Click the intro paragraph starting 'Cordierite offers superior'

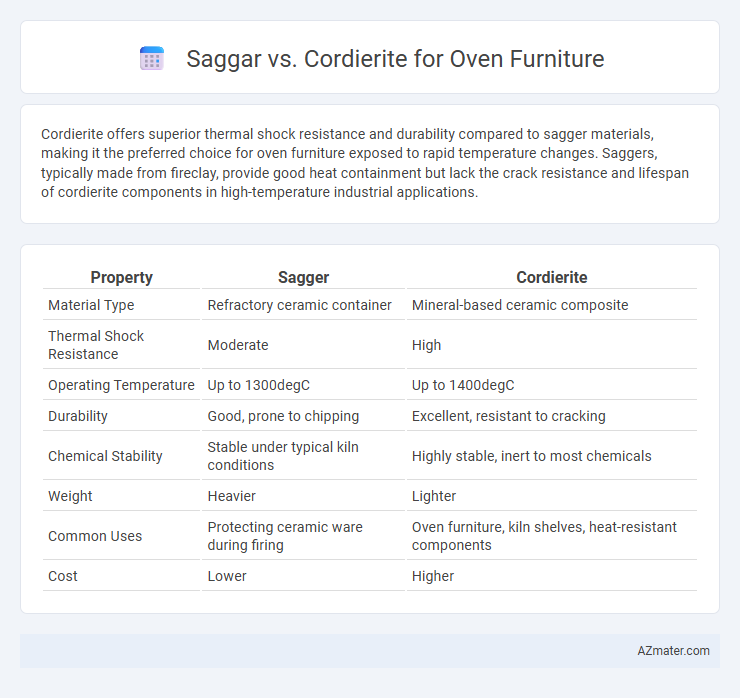pos(365,163)
